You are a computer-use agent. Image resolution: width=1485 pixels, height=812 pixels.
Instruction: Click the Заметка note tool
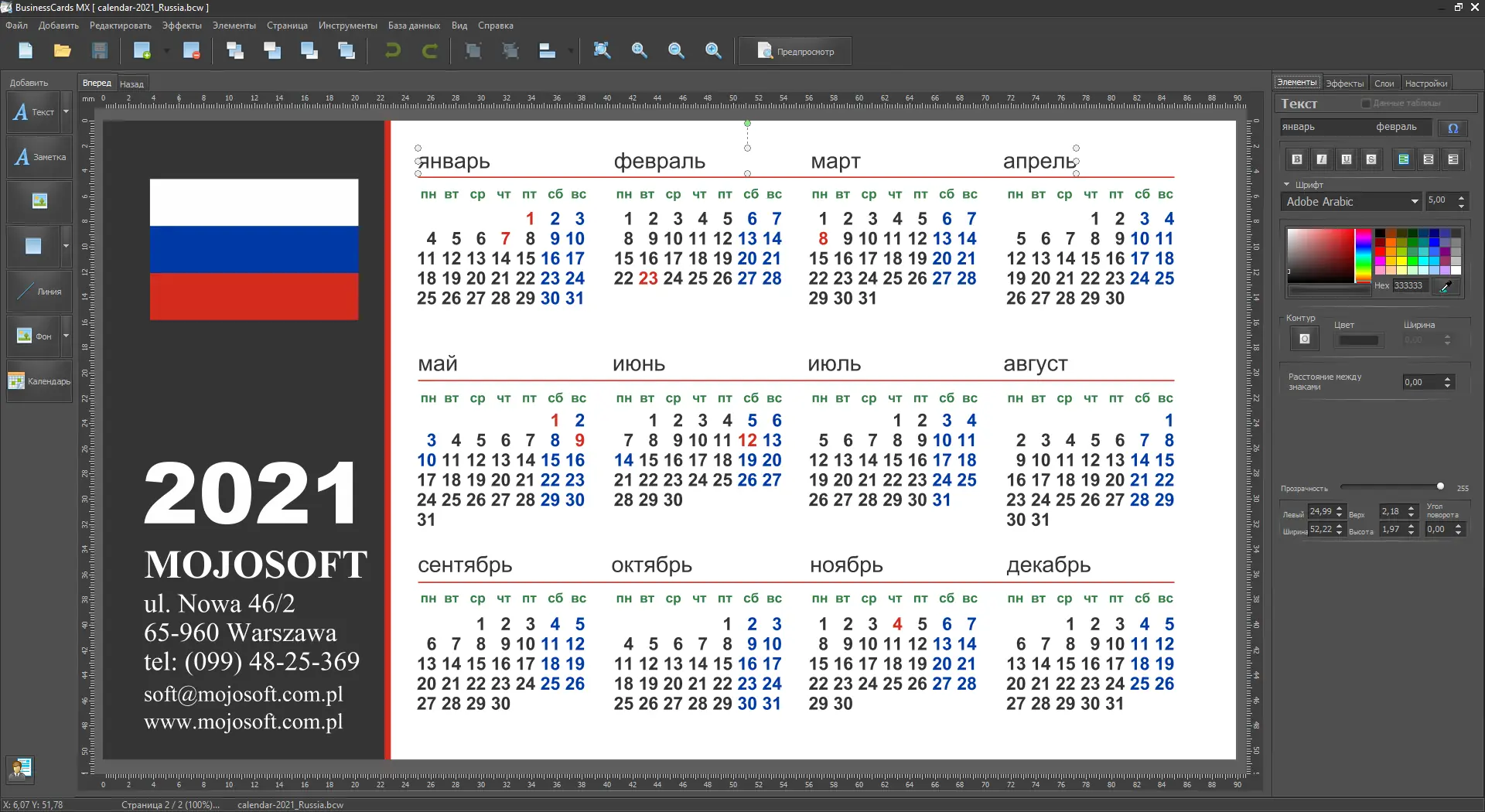tap(39, 157)
